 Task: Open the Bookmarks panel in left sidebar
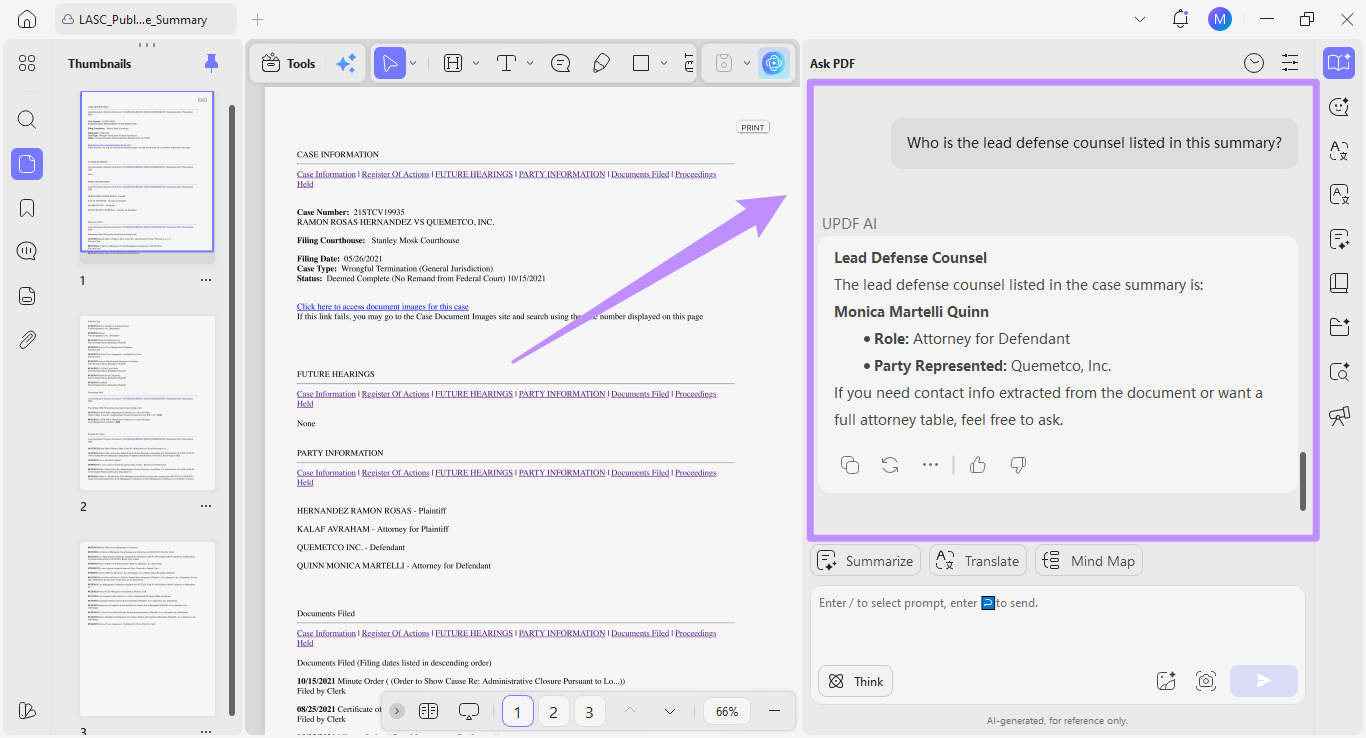coord(27,208)
